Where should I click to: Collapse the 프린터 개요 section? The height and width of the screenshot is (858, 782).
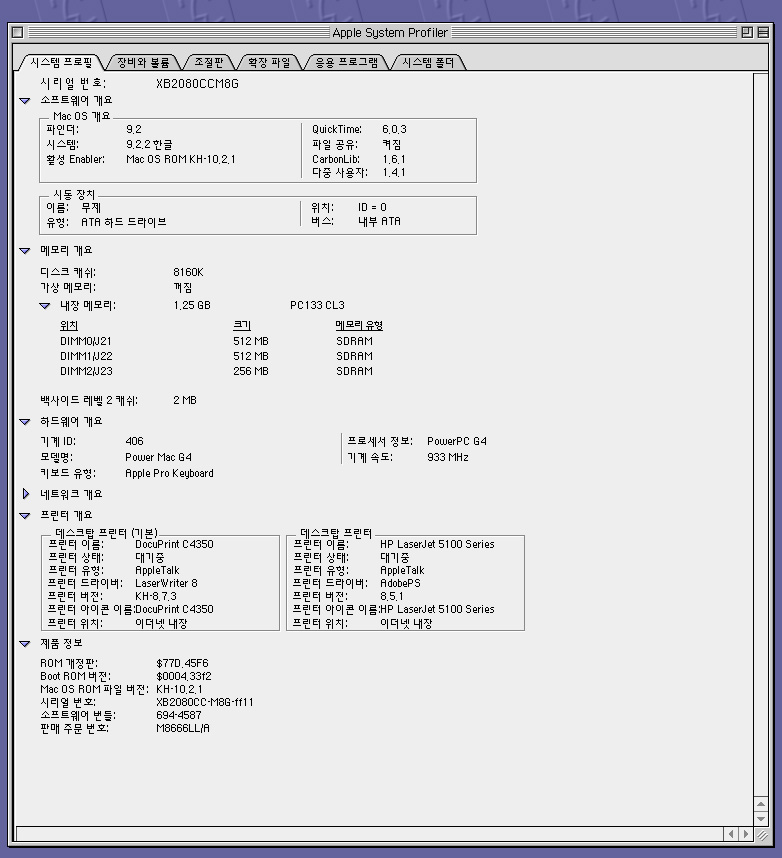[x=25, y=516]
